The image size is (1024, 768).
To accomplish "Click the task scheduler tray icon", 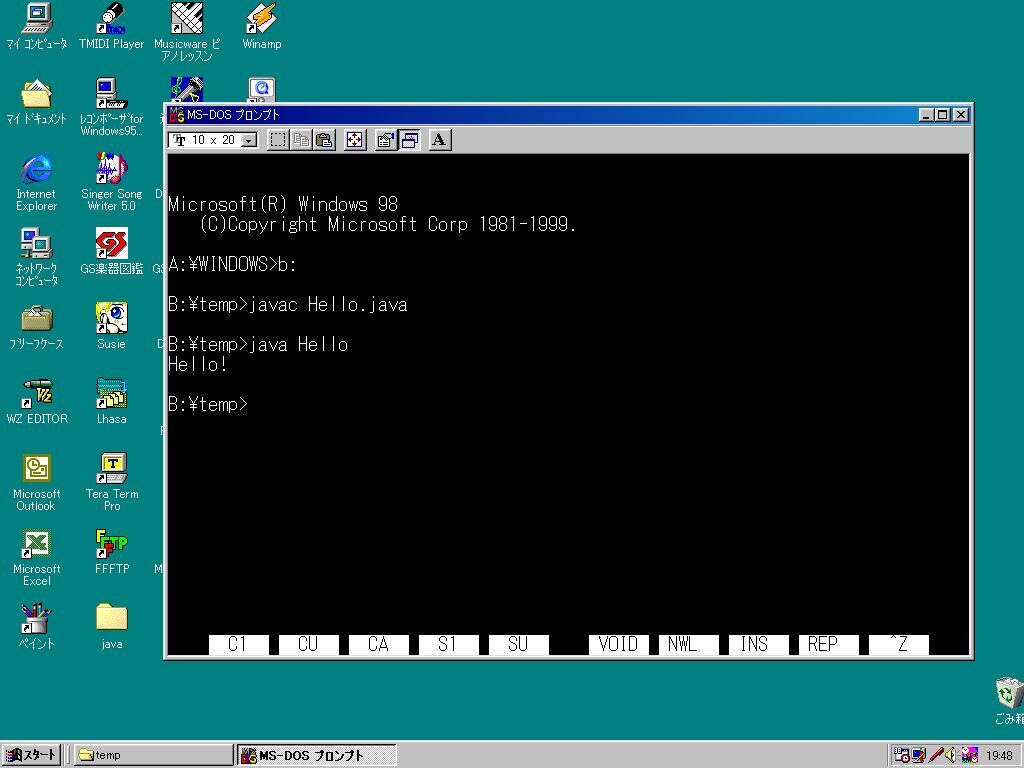I will point(902,755).
